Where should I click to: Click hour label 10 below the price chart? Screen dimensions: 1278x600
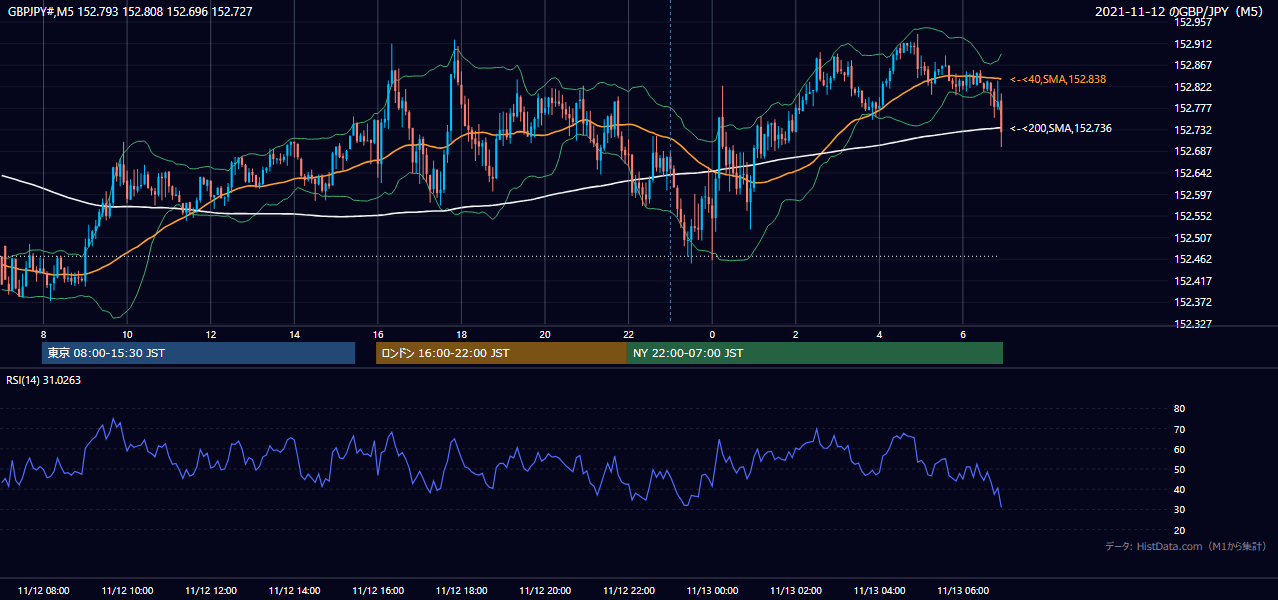click(127, 334)
